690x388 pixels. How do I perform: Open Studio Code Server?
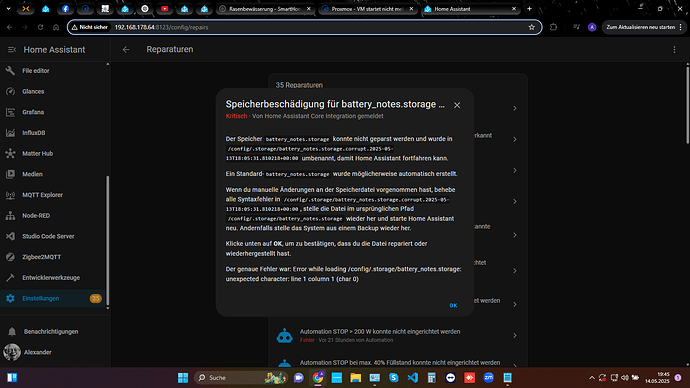pyautogui.click(x=53, y=236)
